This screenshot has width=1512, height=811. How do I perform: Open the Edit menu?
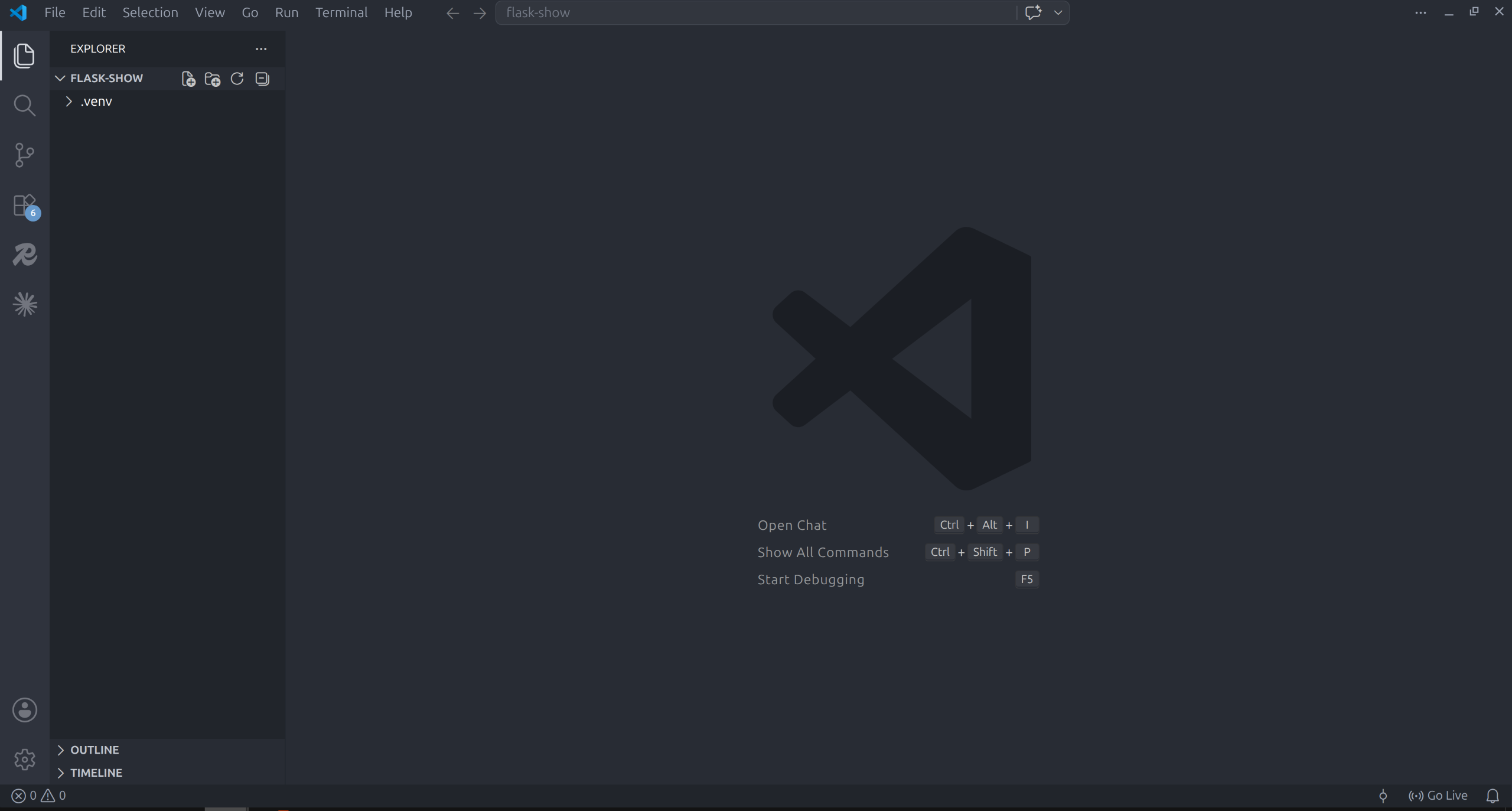pos(94,12)
